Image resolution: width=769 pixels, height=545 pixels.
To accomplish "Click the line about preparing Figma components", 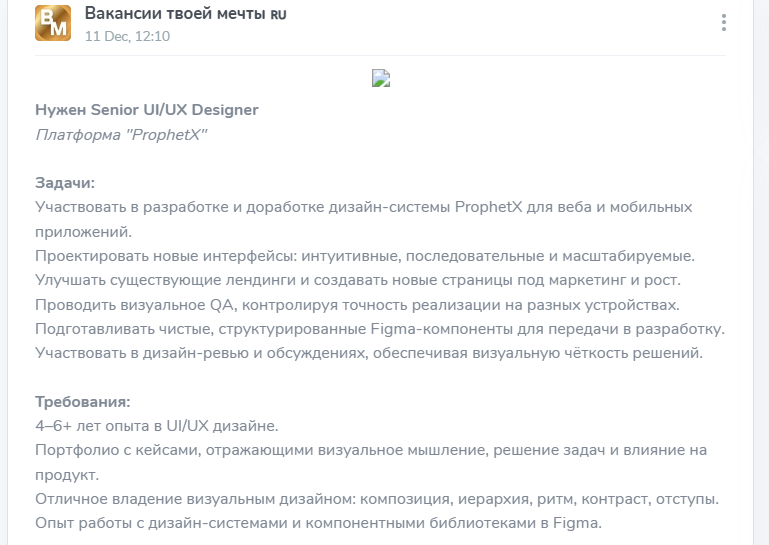I will coord(380,328).
